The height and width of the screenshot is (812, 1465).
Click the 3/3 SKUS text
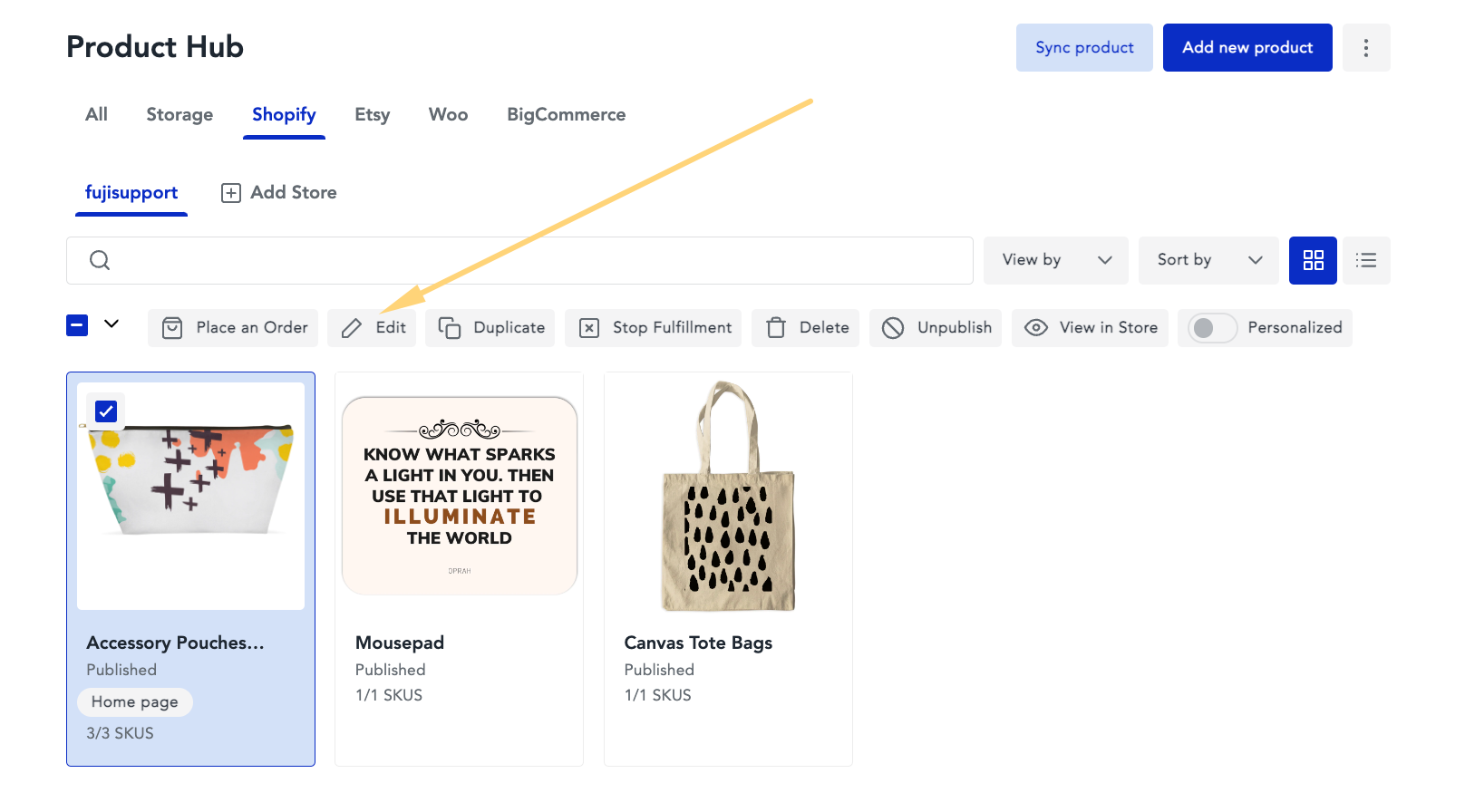click(121, 733)
